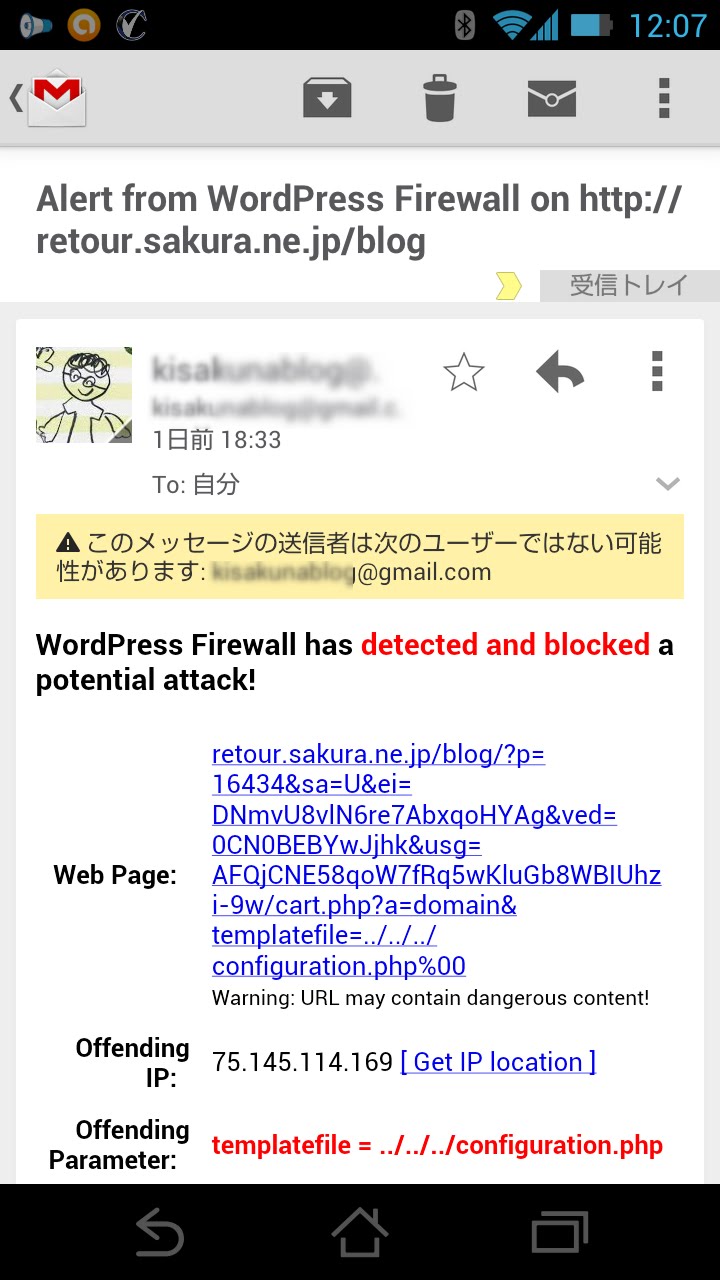This screenshot has width=720, height=1280.
Task: Open recent apps button
Action: click(560, 1232)
